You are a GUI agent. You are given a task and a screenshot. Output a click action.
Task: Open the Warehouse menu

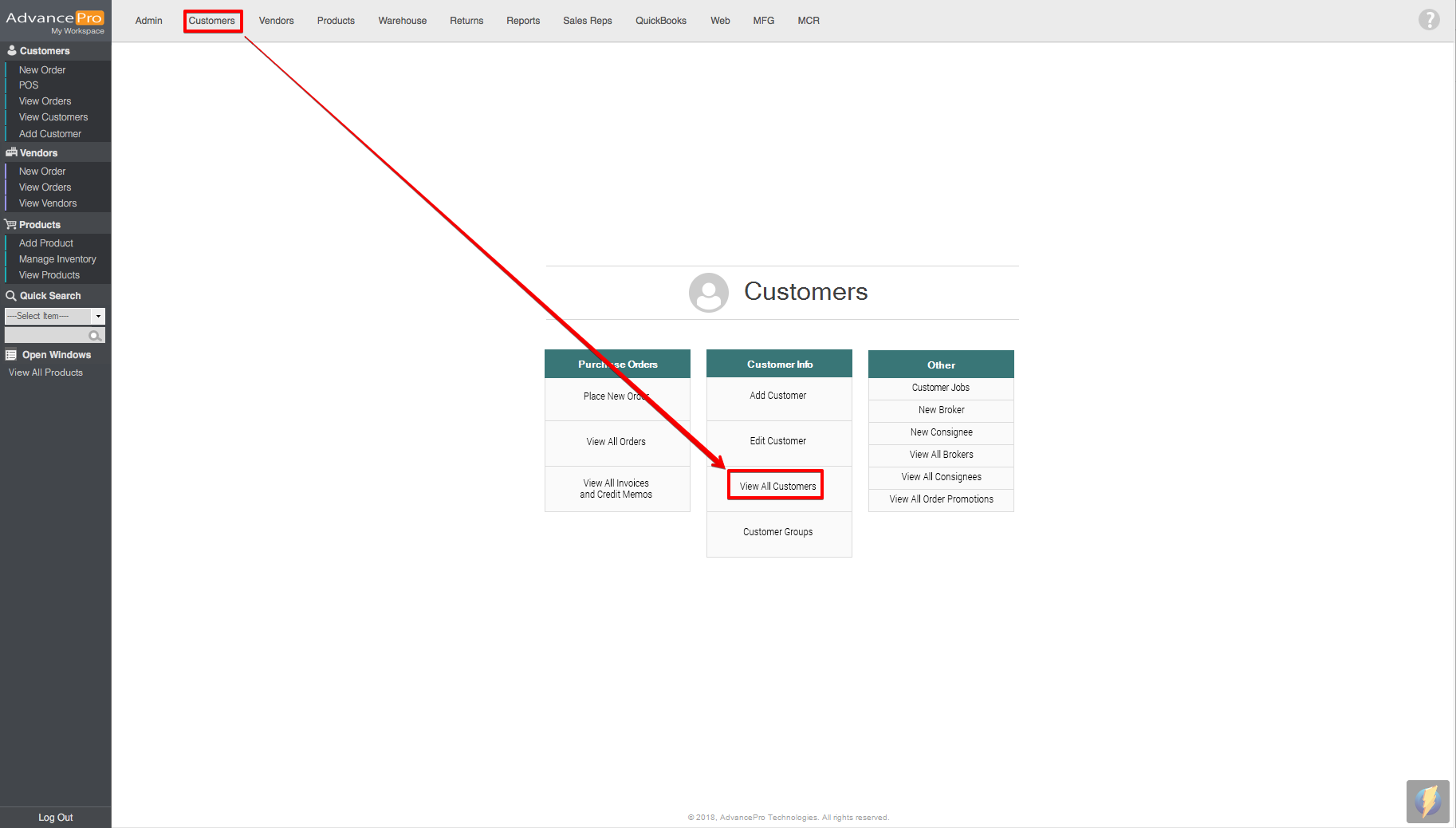[x=402, y=21]
